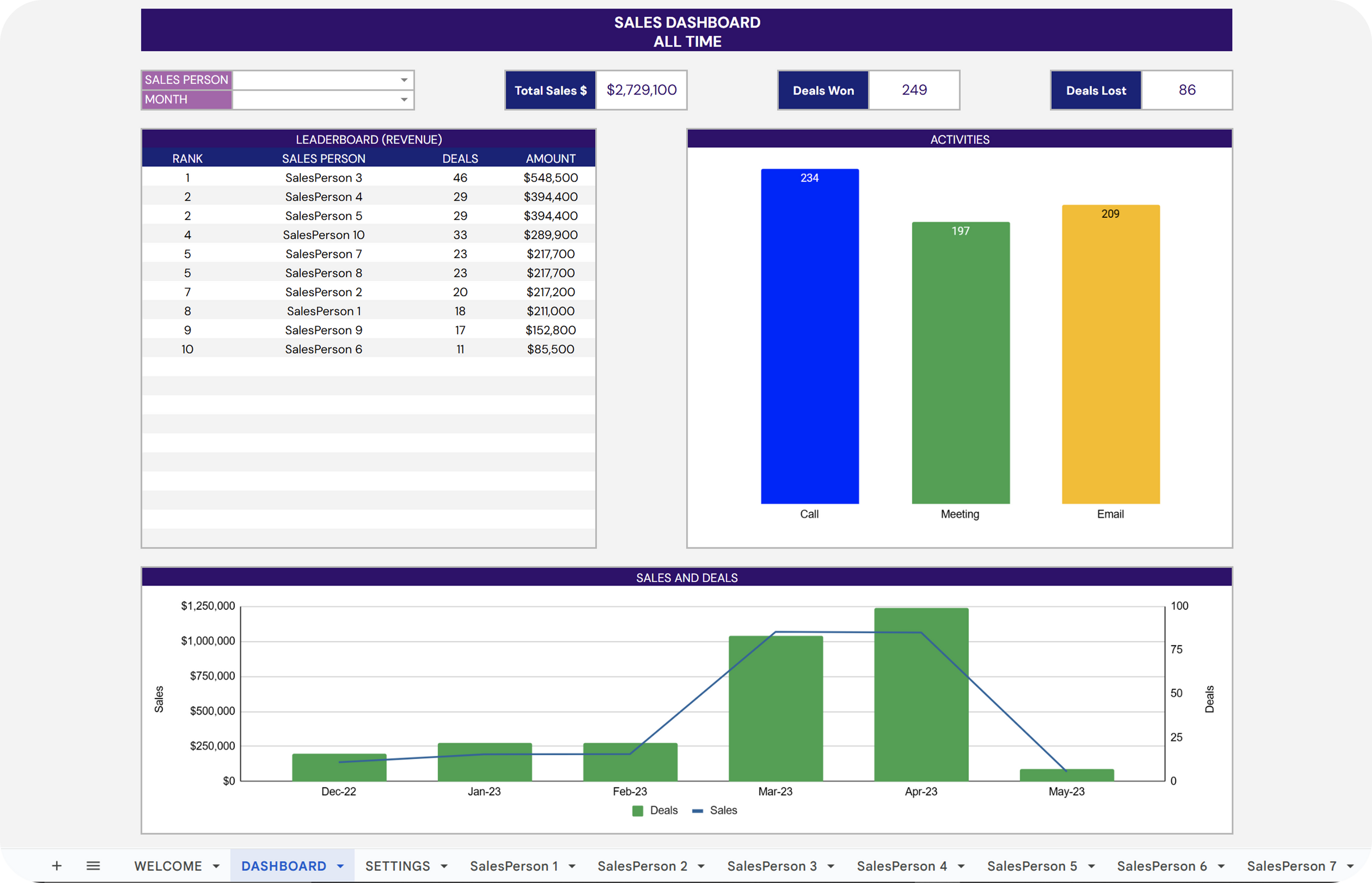Open SALES PERSON filter dropdown
Viewport: 1372px width, 883px height.
[404, 80]
